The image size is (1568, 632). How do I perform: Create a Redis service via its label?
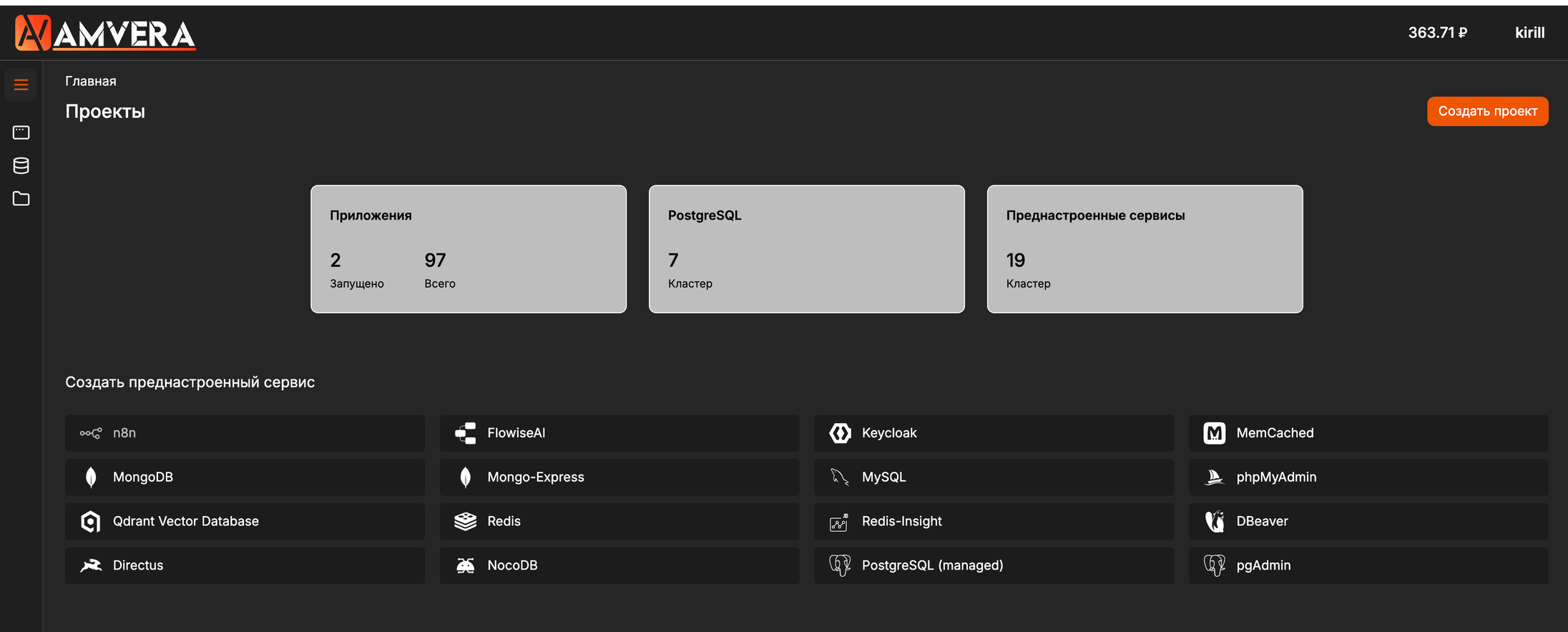click(504, 521)
